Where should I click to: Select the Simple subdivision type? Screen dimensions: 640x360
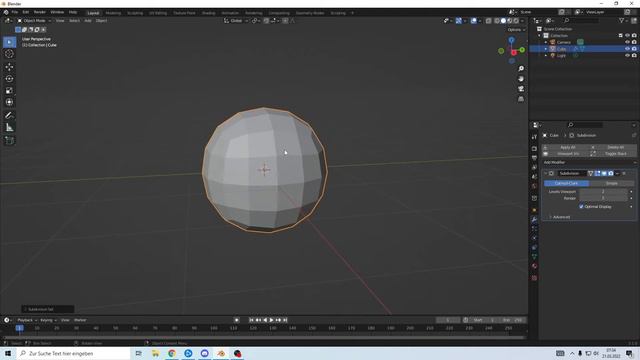point(611,183)
